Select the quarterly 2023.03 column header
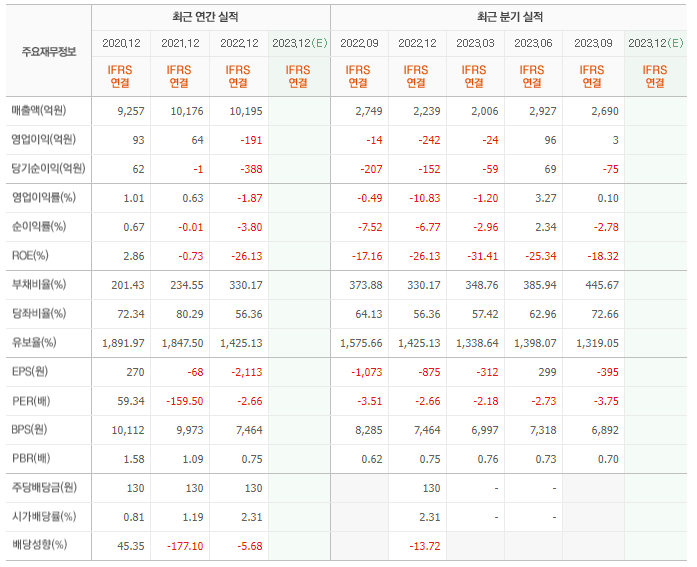Image resolution: width=697 pixels, height=567 pixels. (x=475, y=43)
